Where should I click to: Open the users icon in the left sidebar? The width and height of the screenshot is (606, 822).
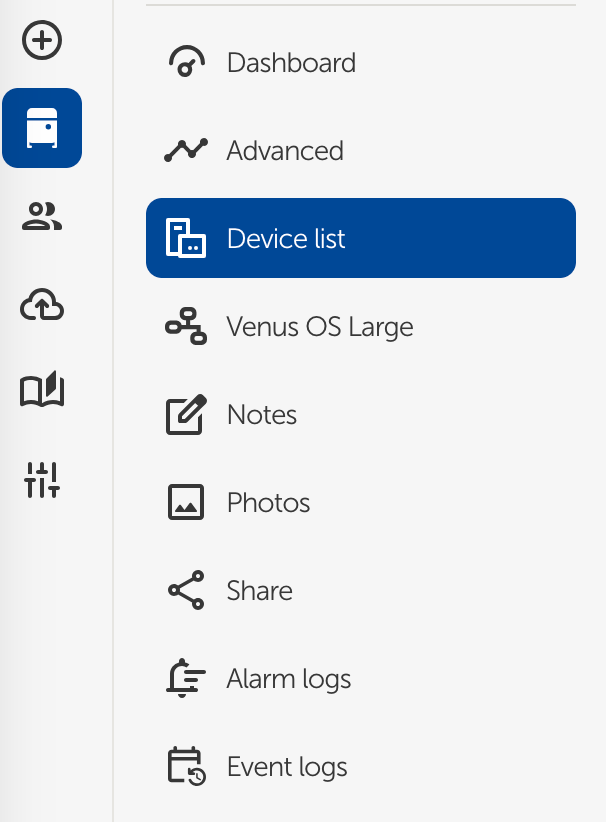[42, 216]
